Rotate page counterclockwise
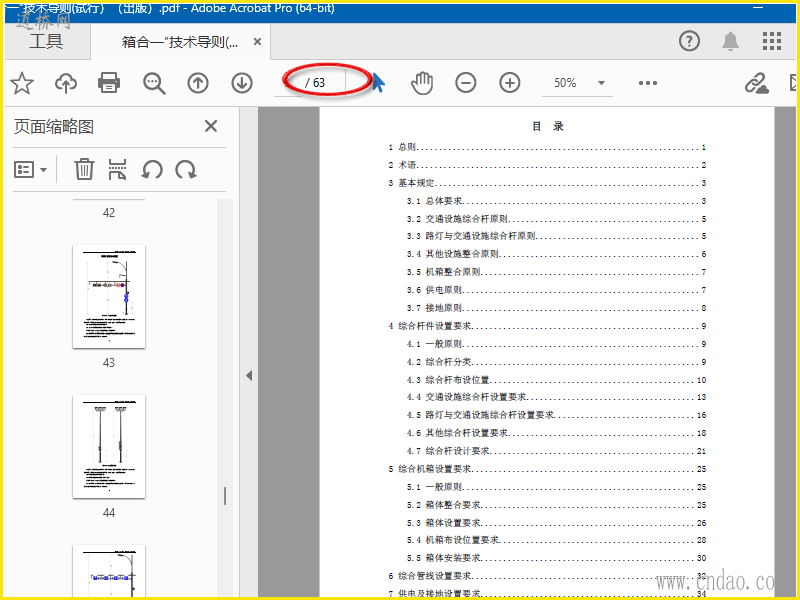 point(152,169)
